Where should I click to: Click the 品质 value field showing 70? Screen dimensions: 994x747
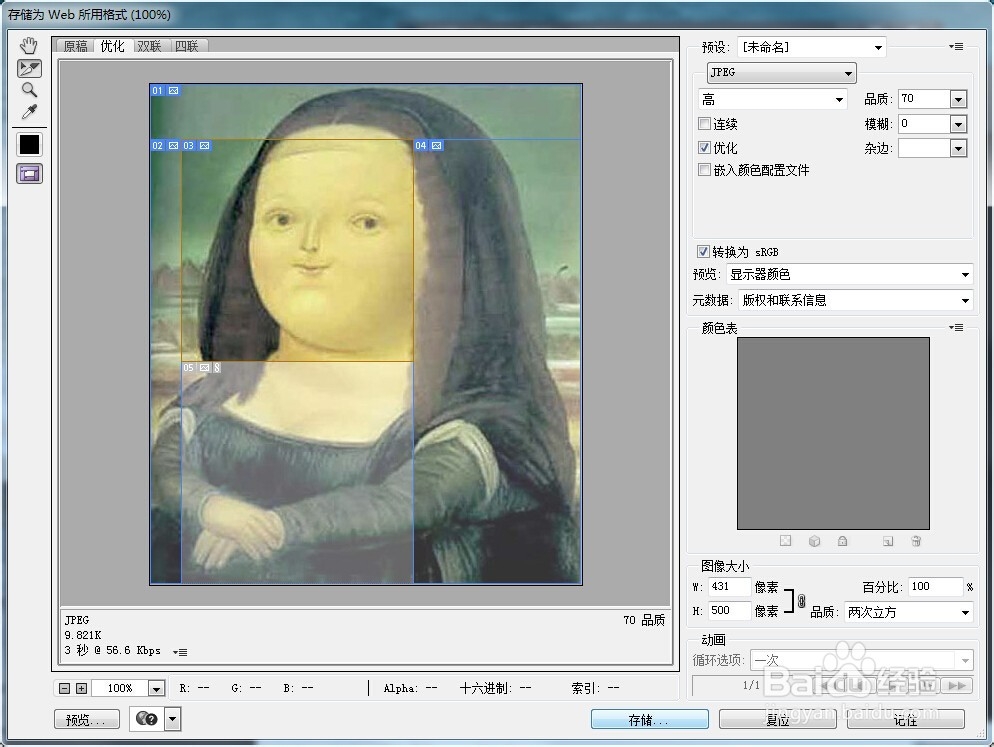click(924, 98)
